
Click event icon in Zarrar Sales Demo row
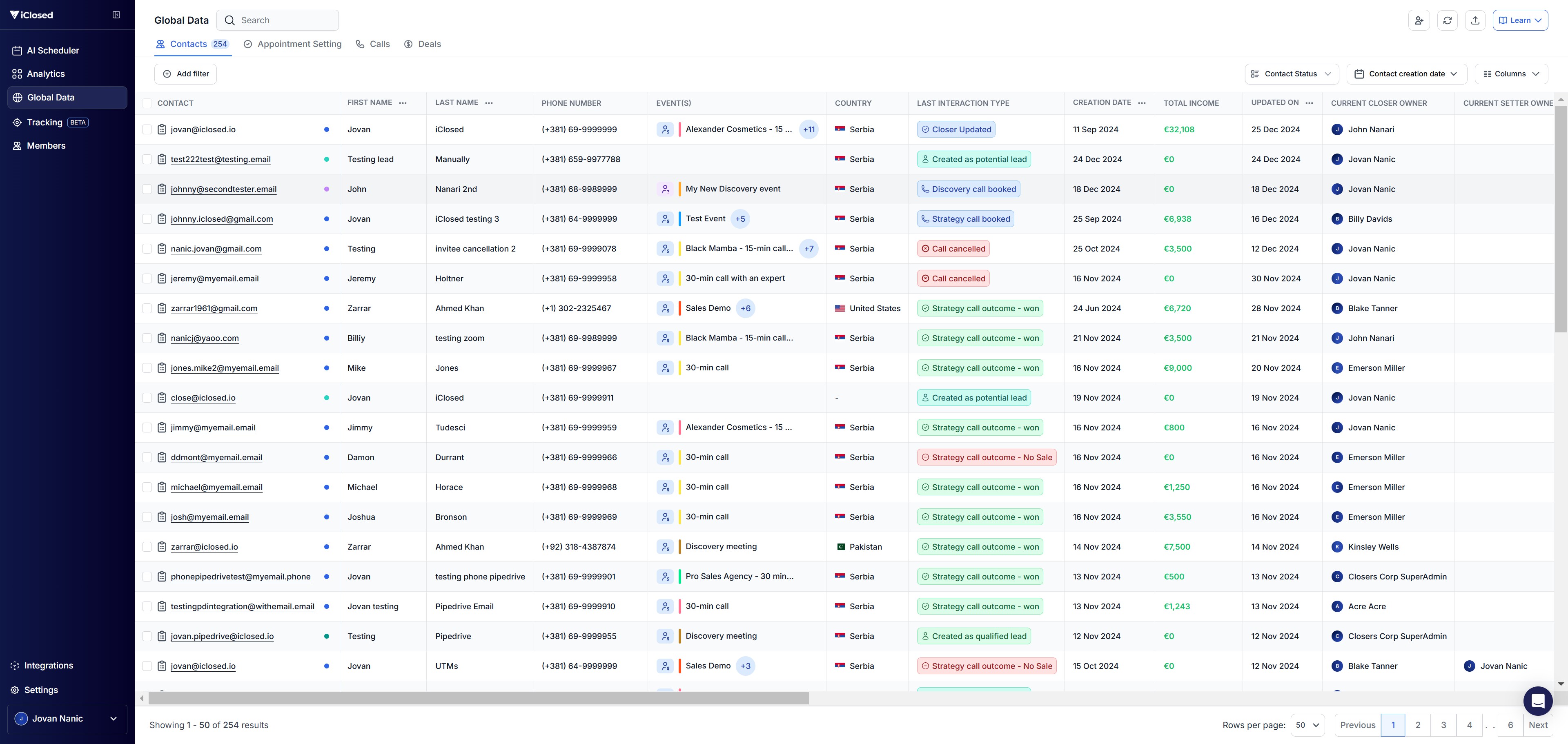[665, 308]
